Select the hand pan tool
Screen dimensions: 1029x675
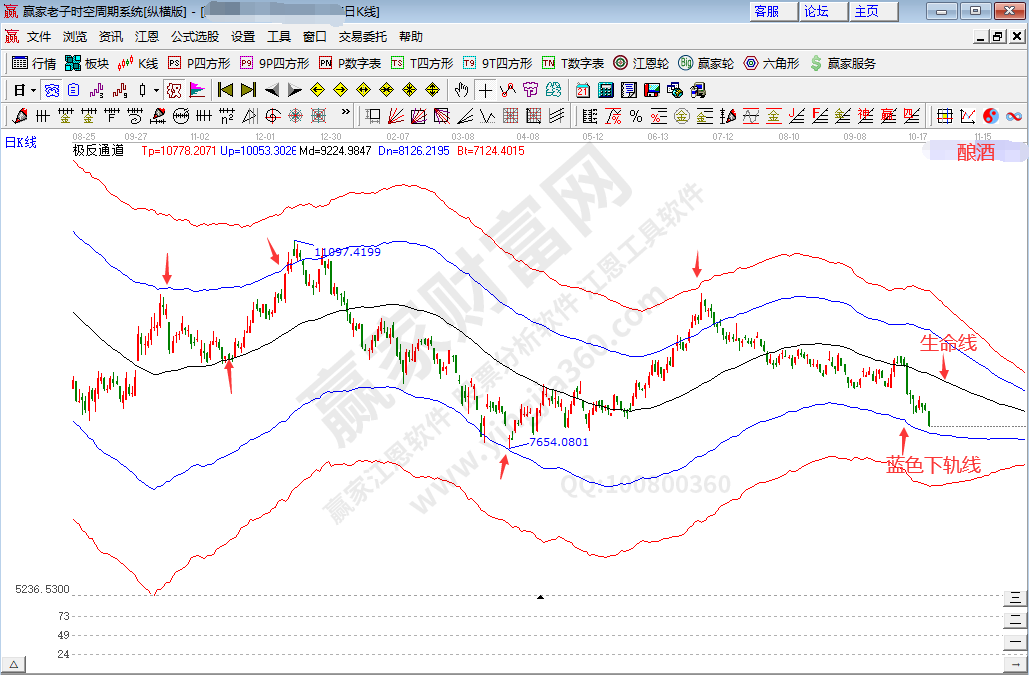point(461,89)
